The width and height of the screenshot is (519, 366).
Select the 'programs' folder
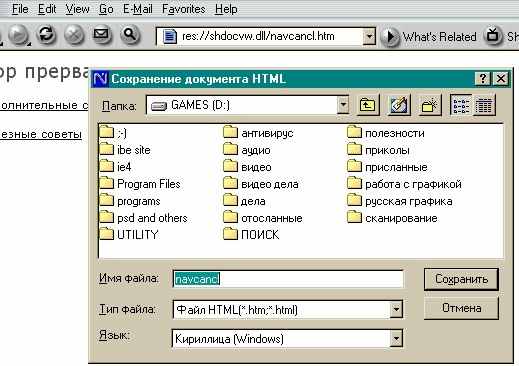(130, 201)
